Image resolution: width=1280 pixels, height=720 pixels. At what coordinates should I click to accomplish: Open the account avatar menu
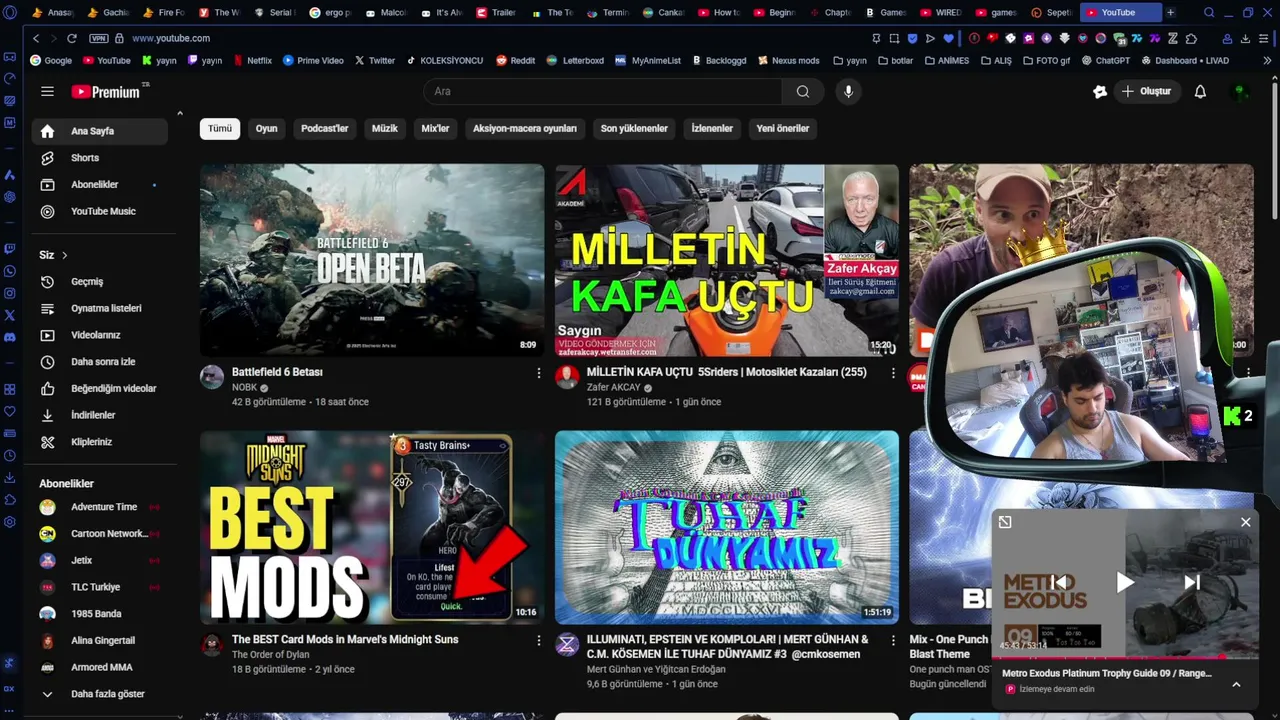pyautogui.click(x=1241, y=91)
